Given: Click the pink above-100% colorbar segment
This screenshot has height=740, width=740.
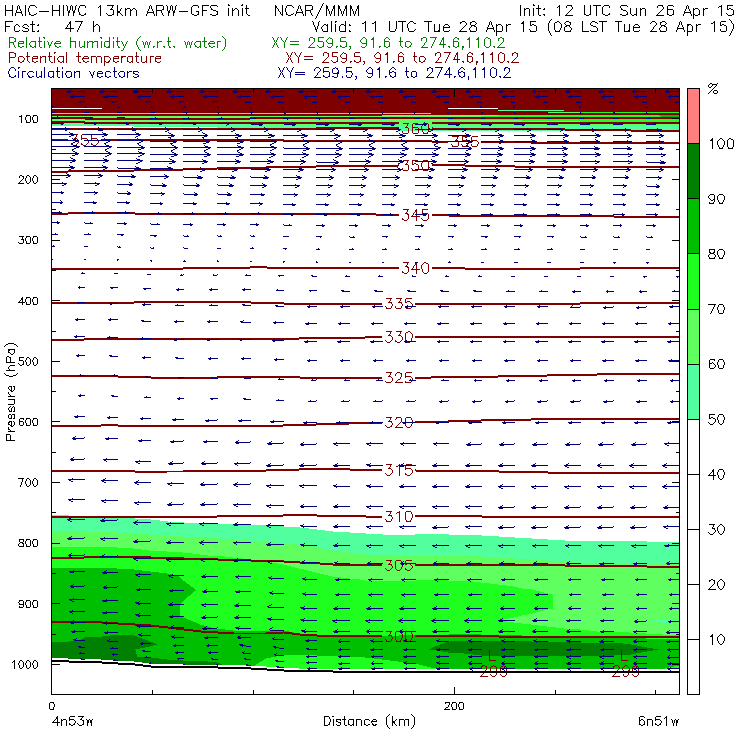Looking at the screenshot, I should 693,116.
